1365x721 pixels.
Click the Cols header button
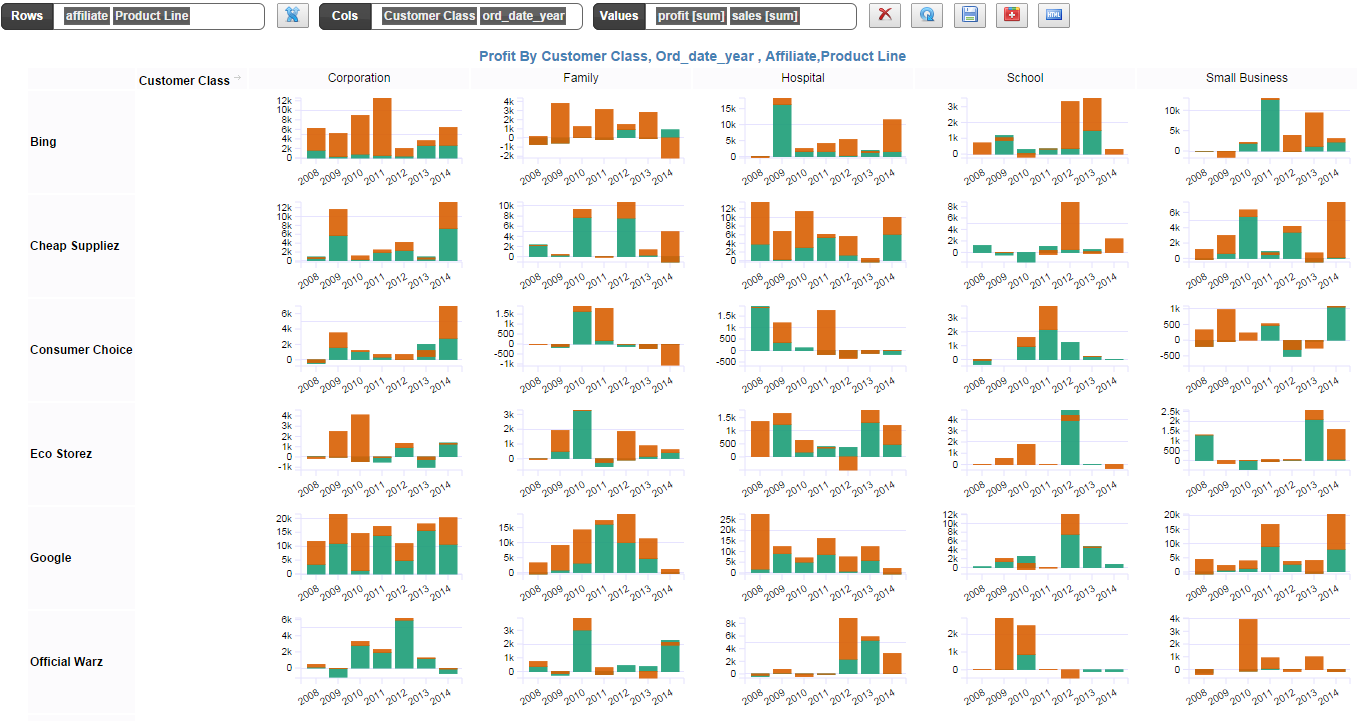344,16
